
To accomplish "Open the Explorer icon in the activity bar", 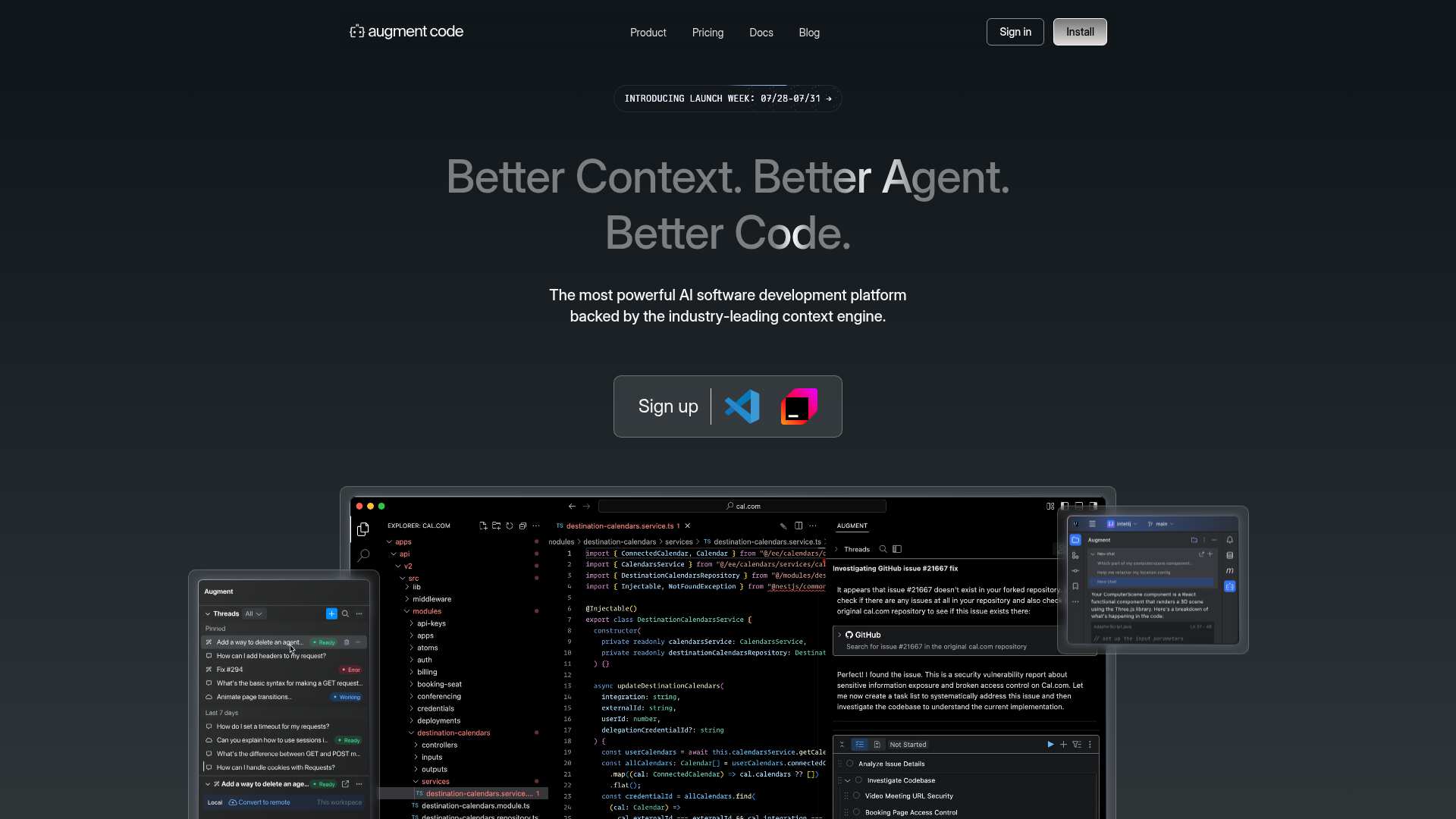I will 362,529.
